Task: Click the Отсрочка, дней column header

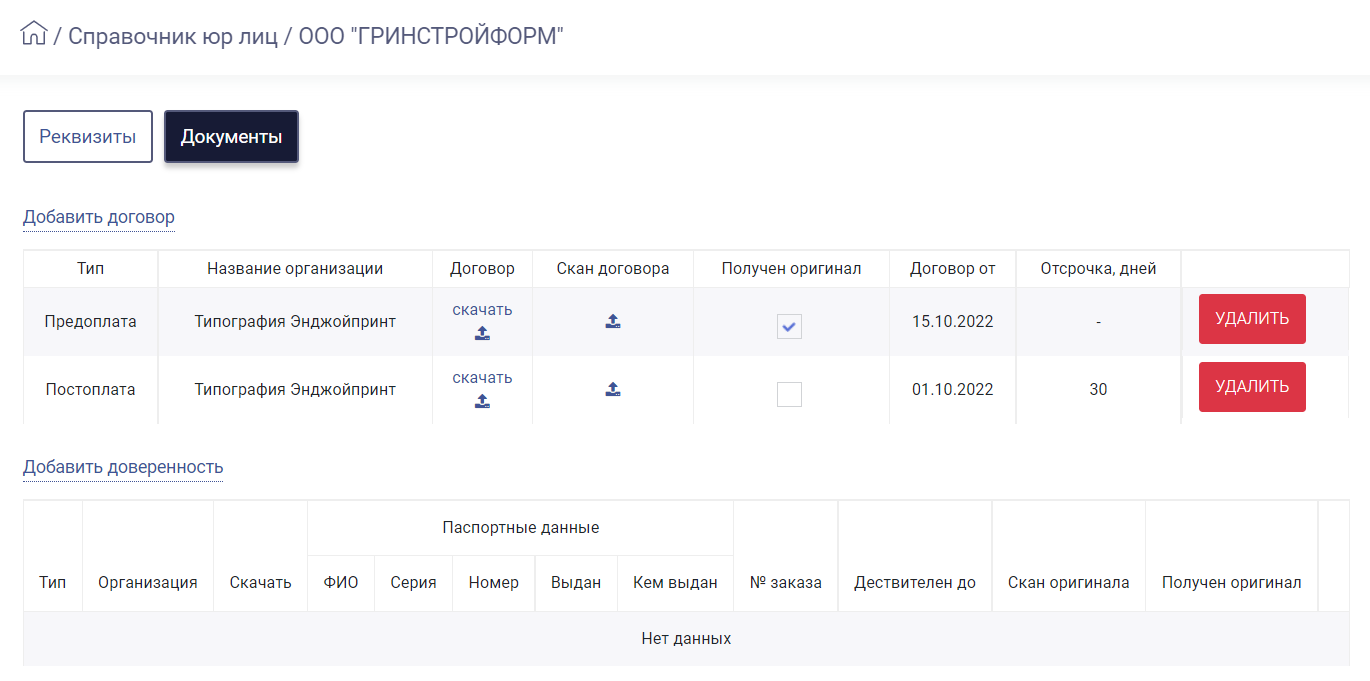Action: 1098,269
